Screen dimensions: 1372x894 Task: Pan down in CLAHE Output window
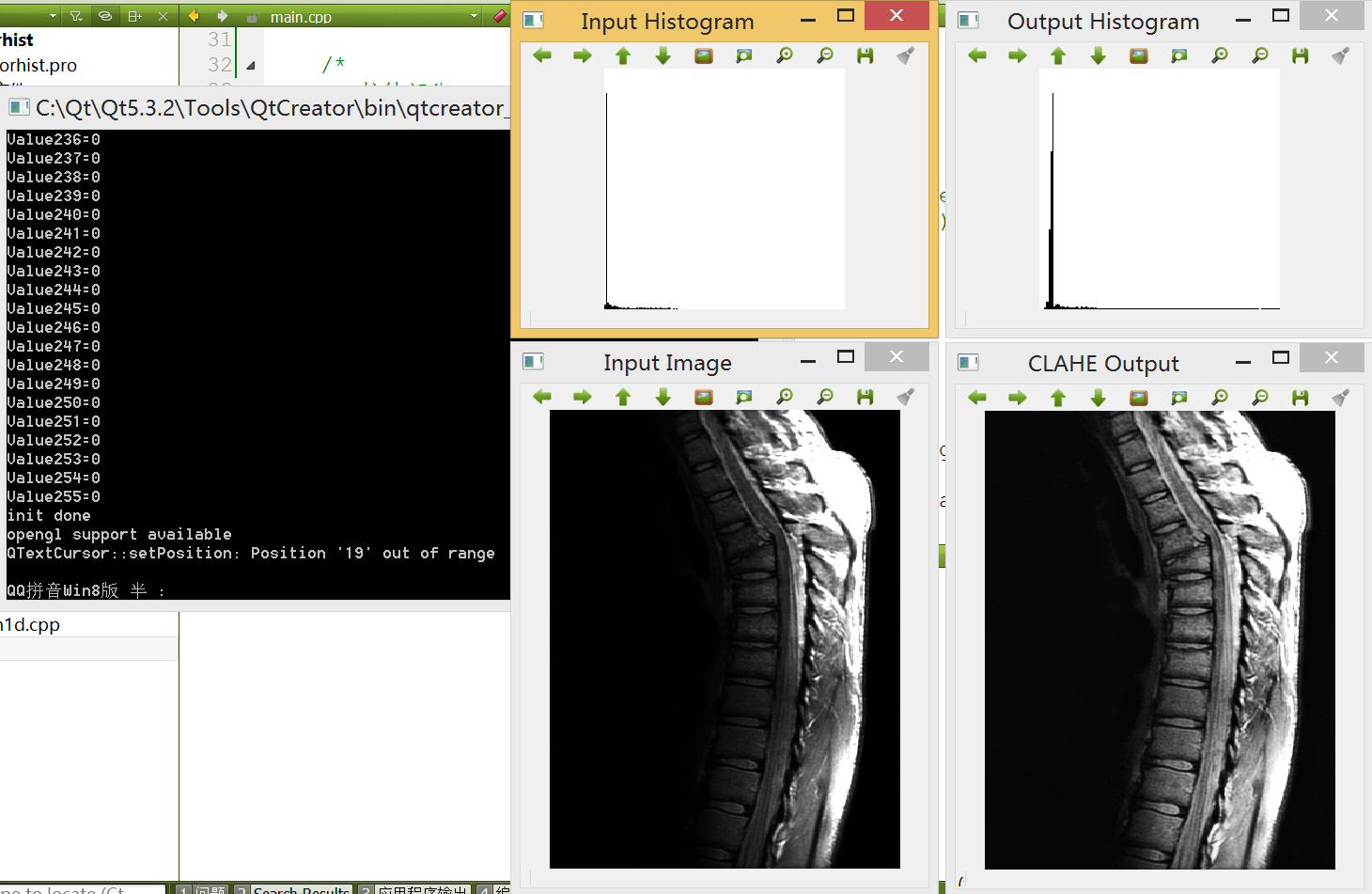tap(1099, 398)
